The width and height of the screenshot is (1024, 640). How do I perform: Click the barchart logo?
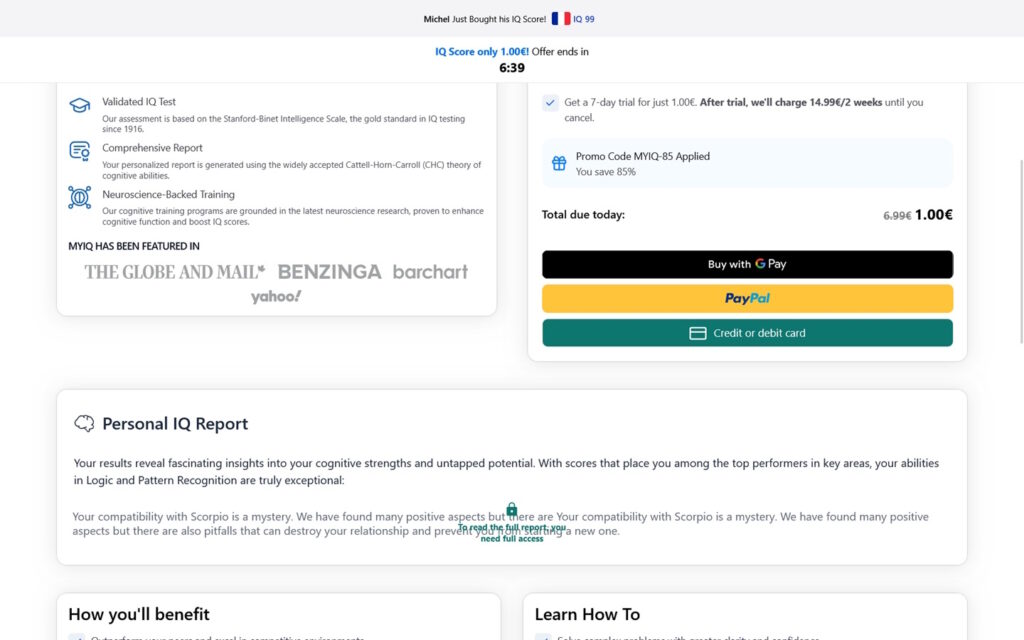click(x=430, y=272)
